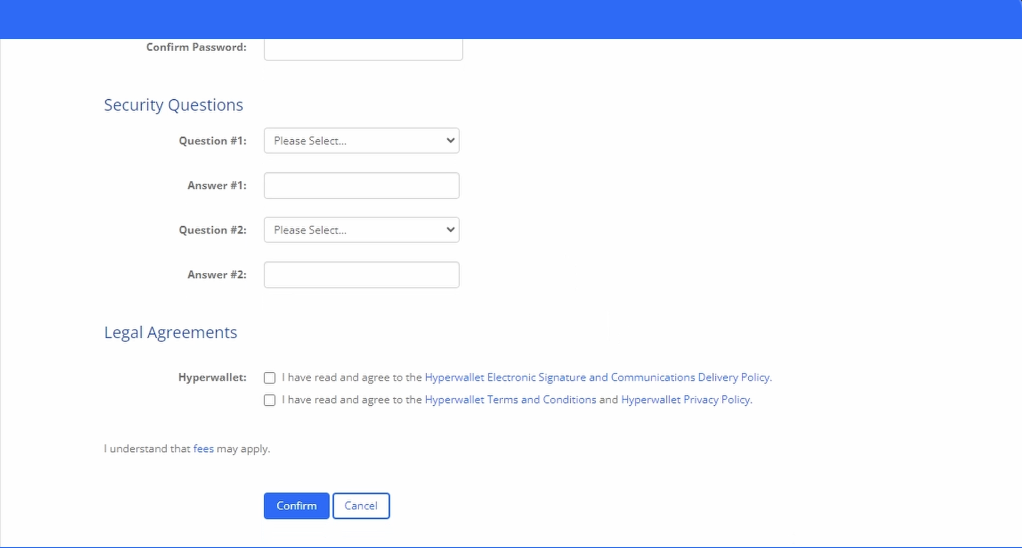Open the Hyperwallet Terms and Conditions link
Screen dimensions: 1022x548
pyautogui.click(x=510, y=399)
